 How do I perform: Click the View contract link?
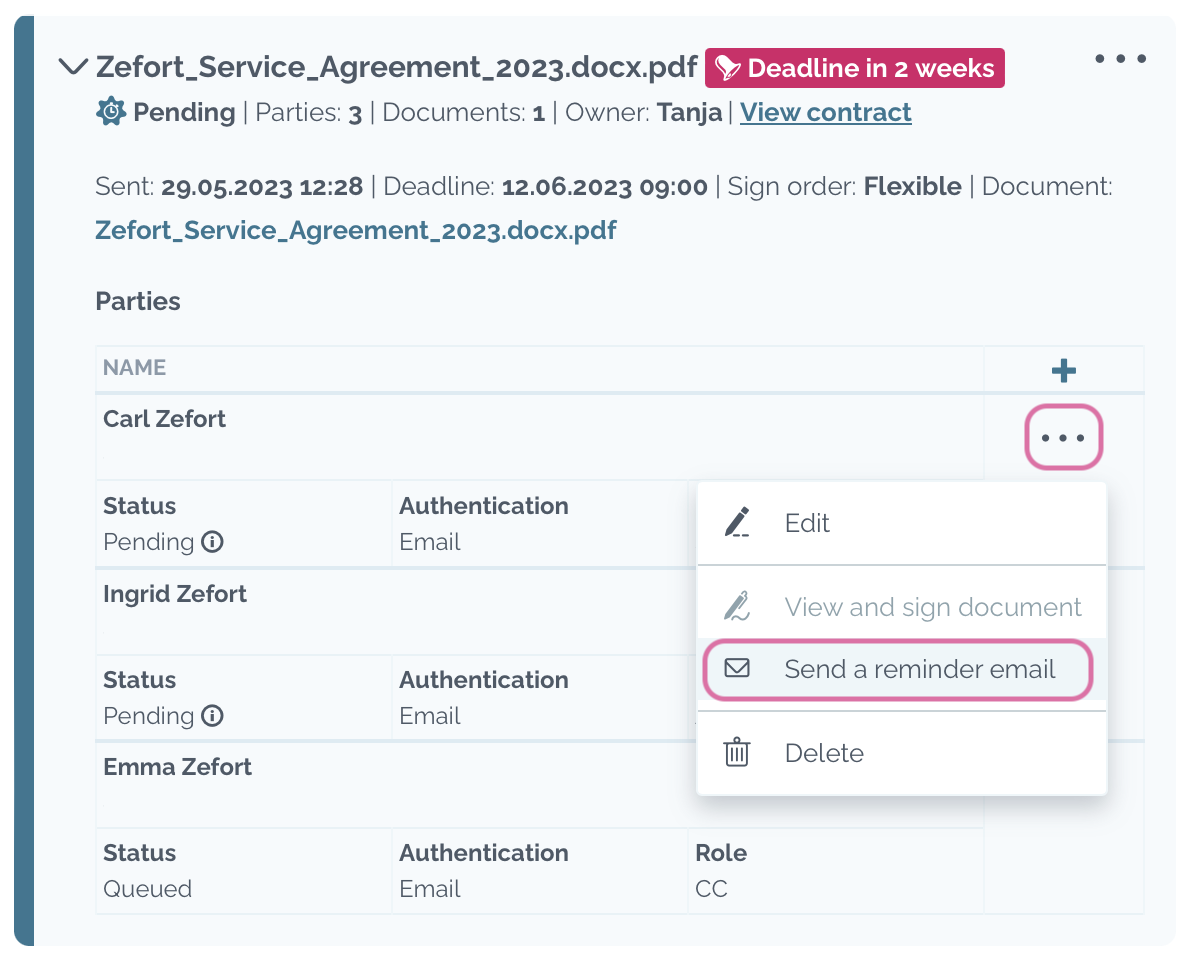click(825, 113)
